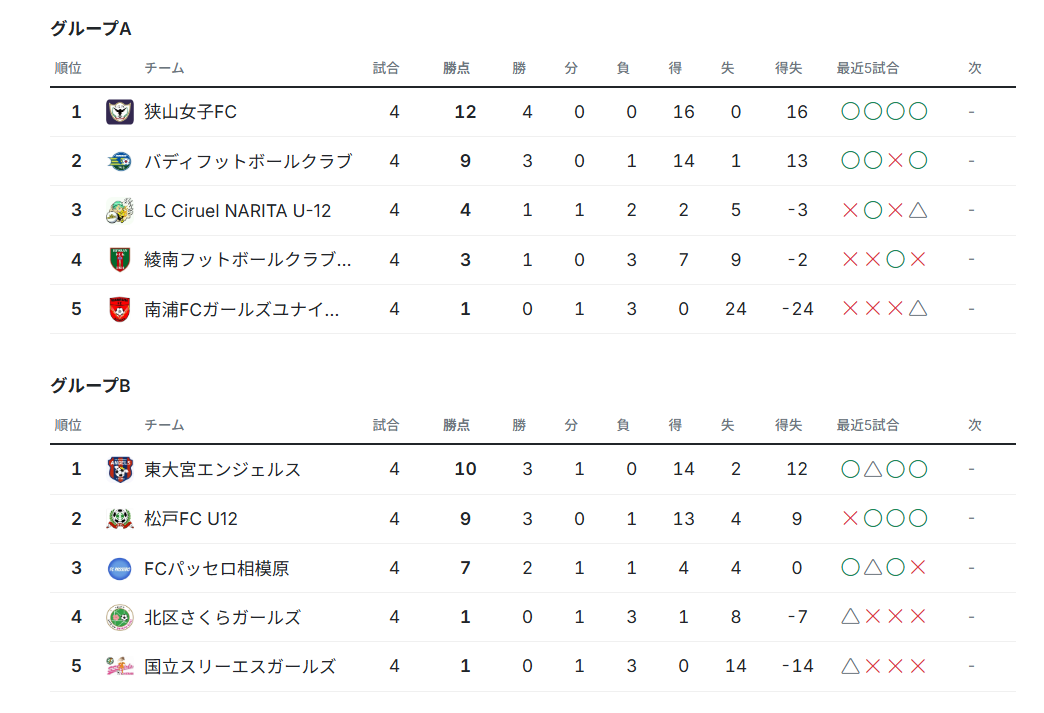Viewport: 1044px width, 713px height.
Task: Click the red X loss mark for バディフットボールクラブ
Action: point(896,160)
